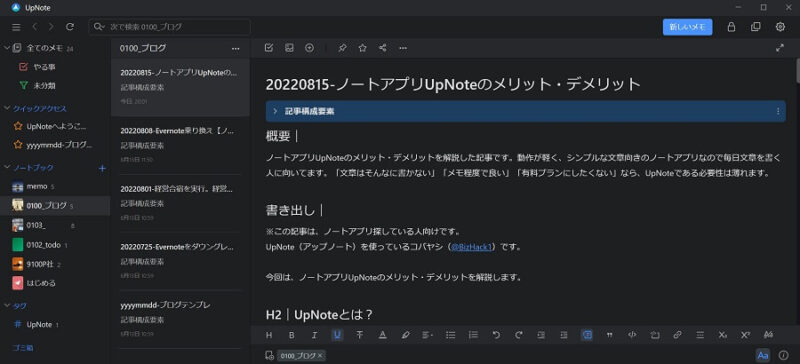Image resolution: width=800 pixels, height=364 pixels.
Task: Insert checkbox via editor top toolbar
Action: click(x=269, y=48)
